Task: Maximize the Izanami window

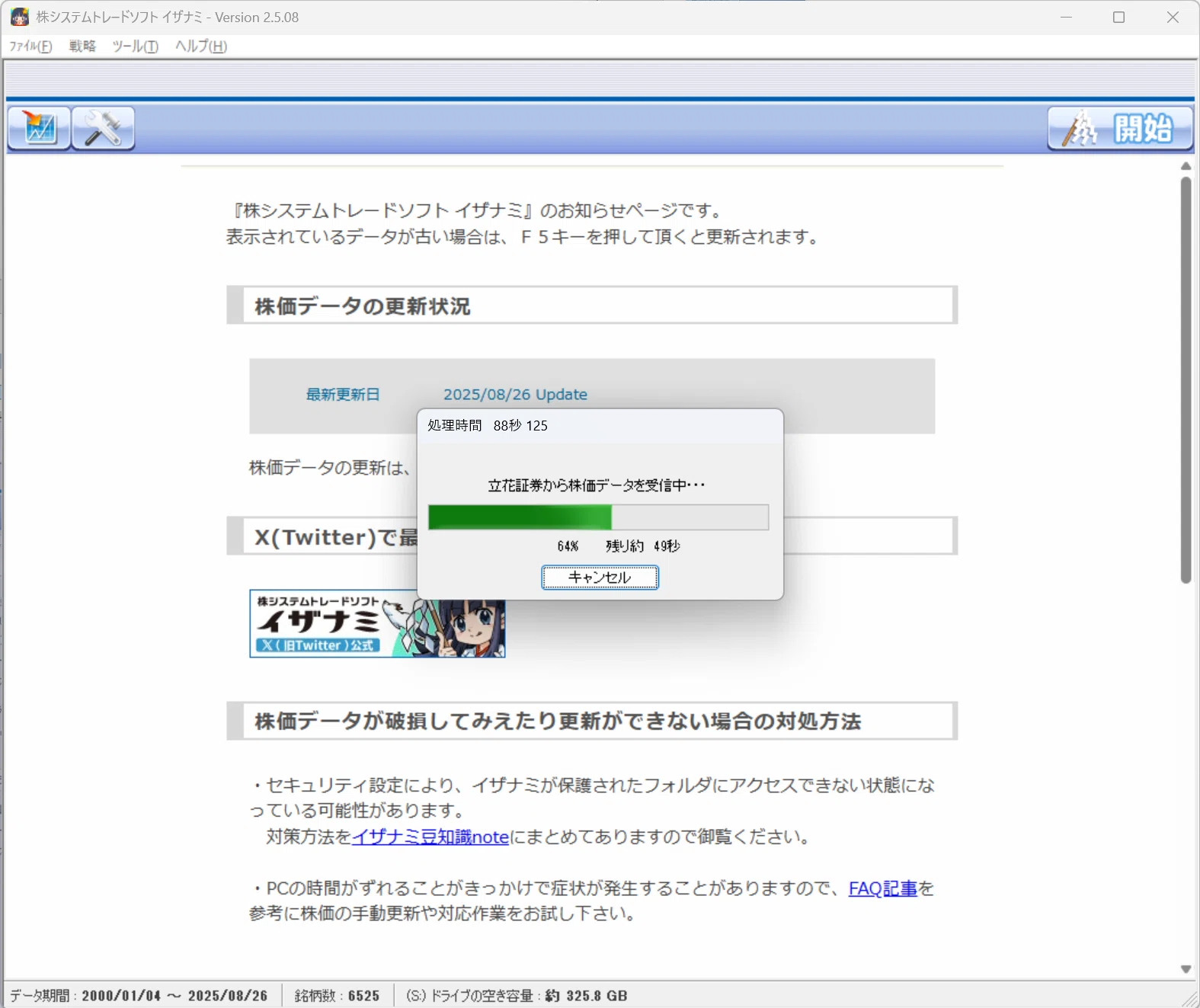Action: point(1118,17)
